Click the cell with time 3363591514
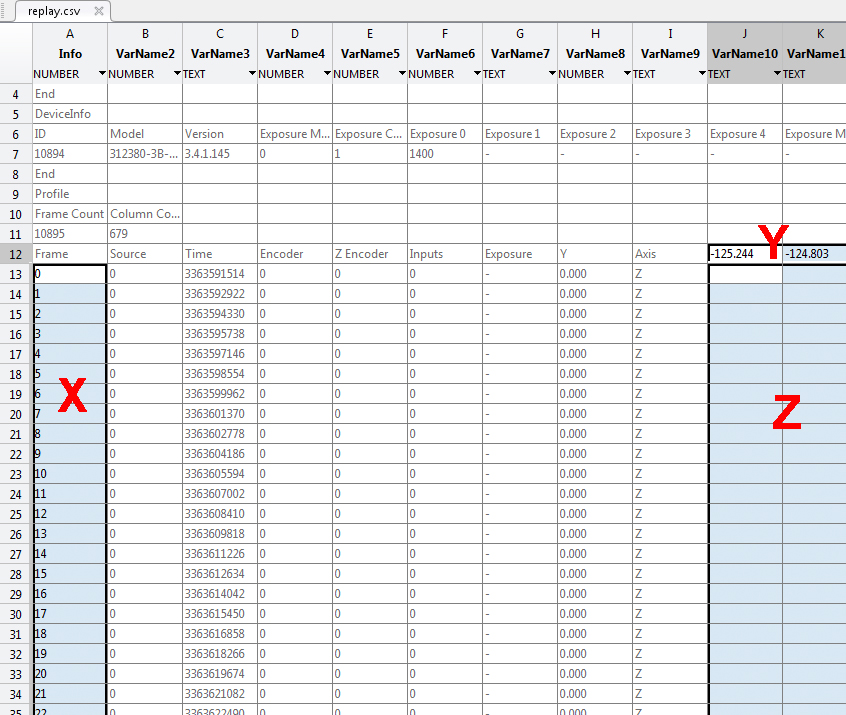The image size is (846, 715). (219, 274)
